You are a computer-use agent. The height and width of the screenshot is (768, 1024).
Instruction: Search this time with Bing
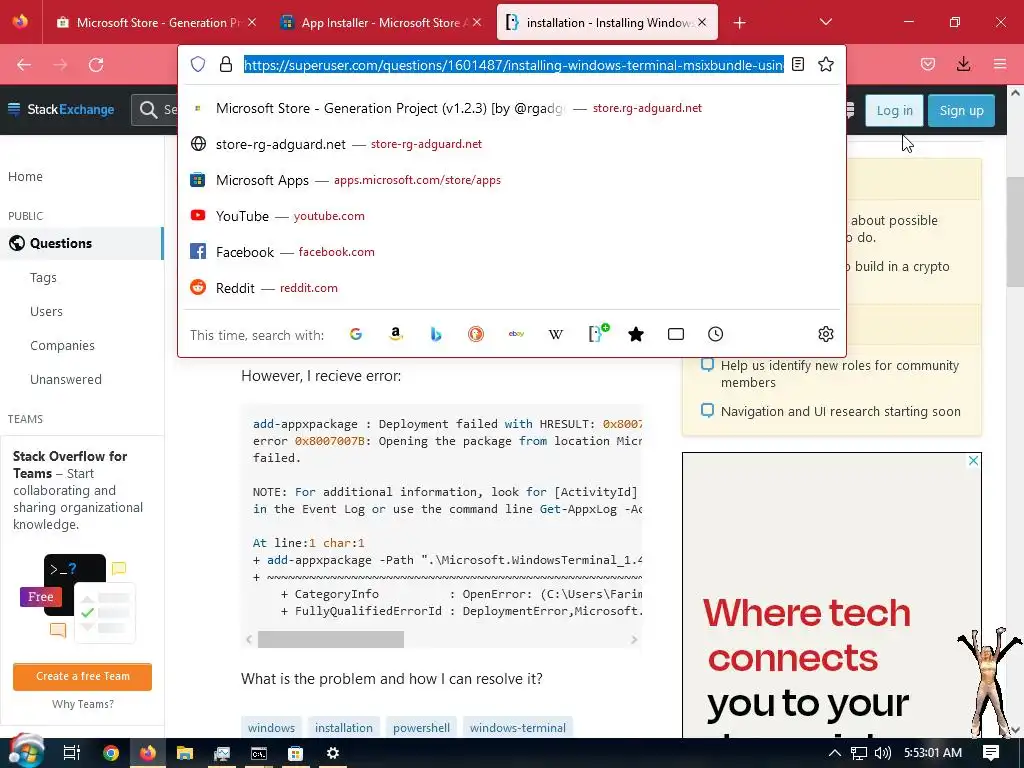[436, 334]
